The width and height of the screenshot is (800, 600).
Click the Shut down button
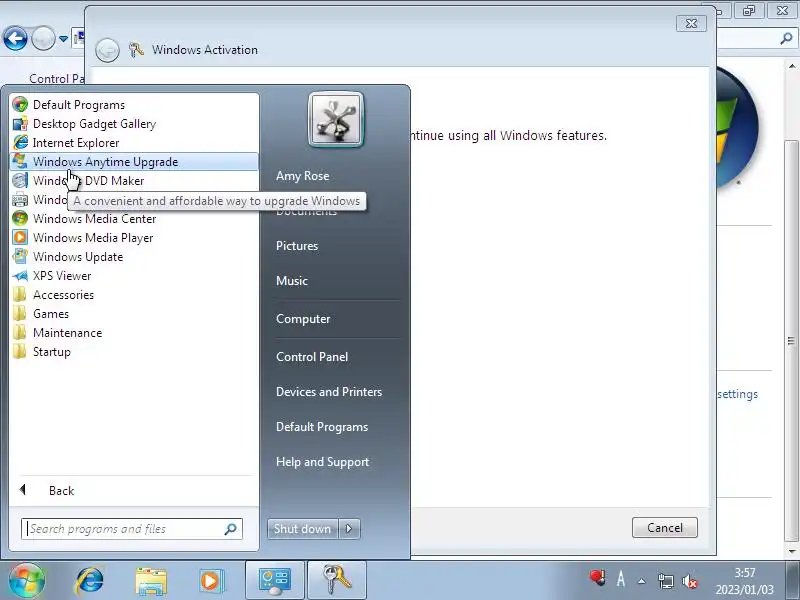point(303,529)
